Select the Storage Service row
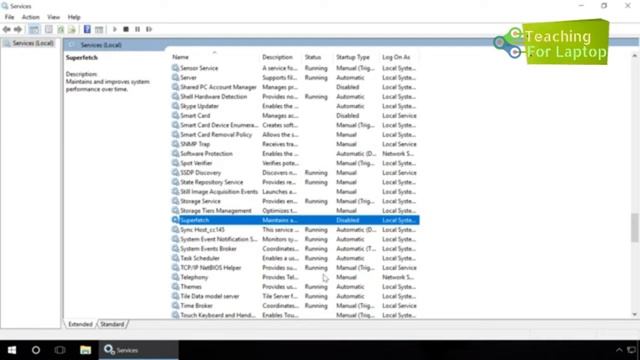Screen dimensions: 640x360 tap(295, 201)
